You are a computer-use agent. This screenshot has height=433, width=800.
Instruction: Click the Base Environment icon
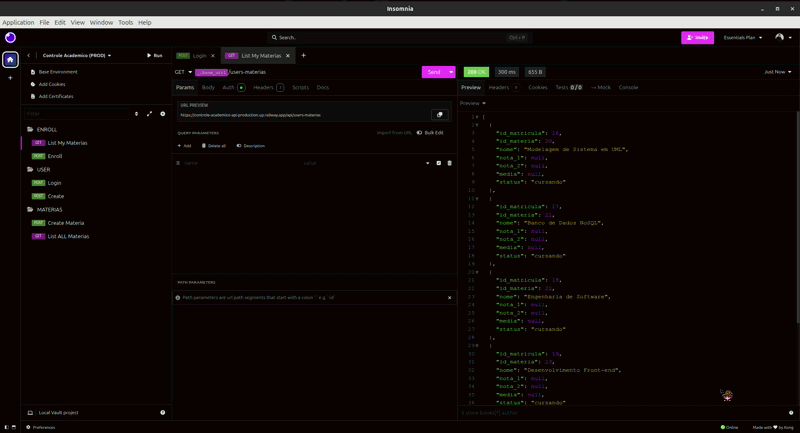point(33,72)
